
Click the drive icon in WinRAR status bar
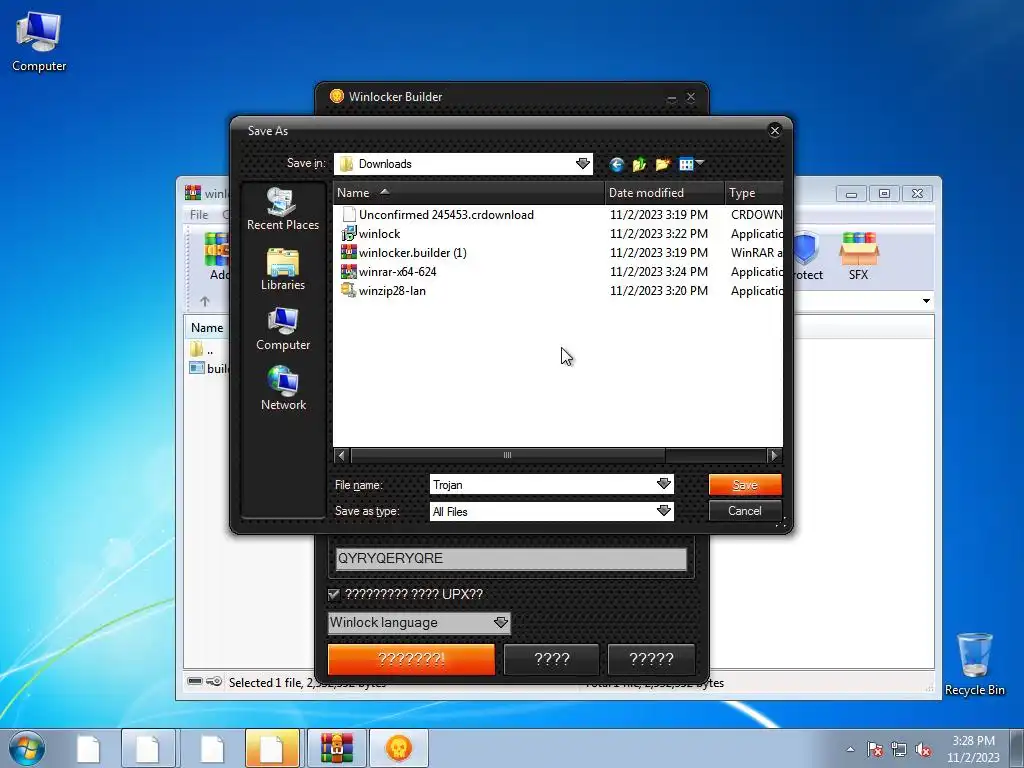coord(195,682)
